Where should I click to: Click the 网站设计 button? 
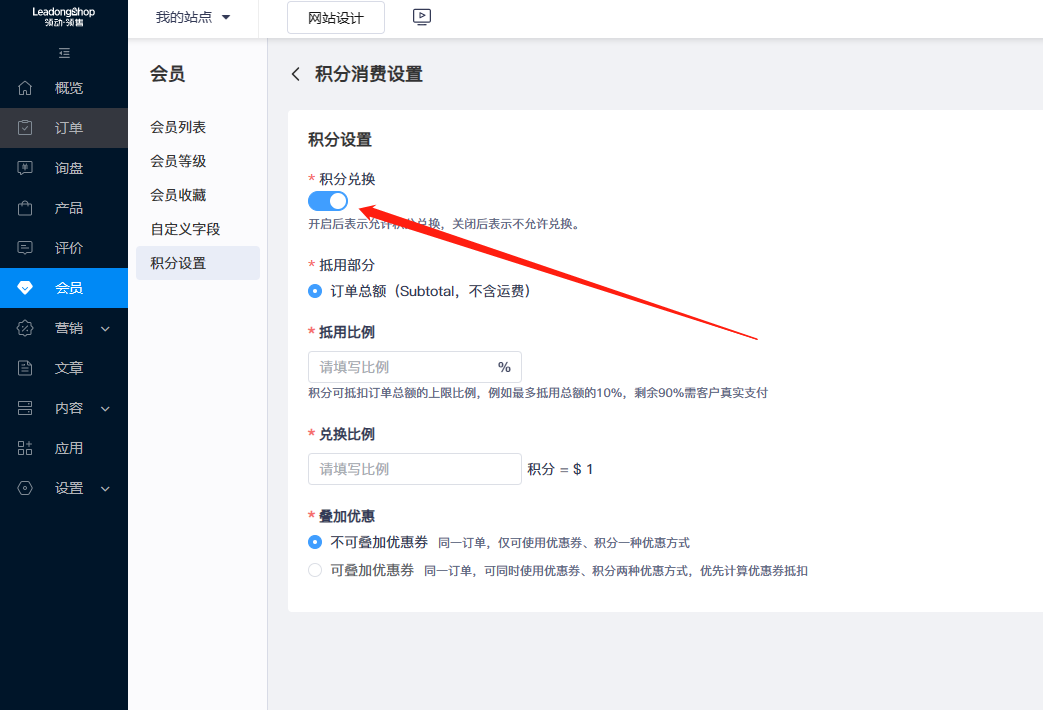click(336, 18)
